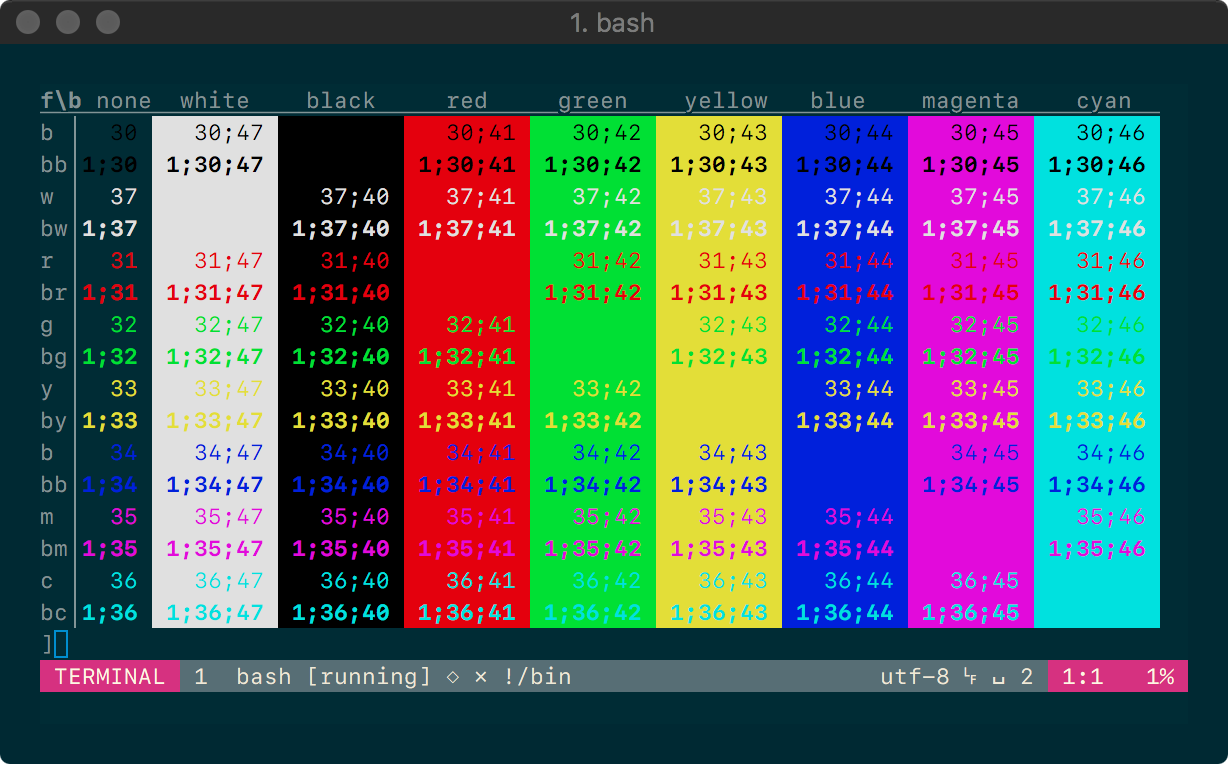Click the whitespace symbol in the status bar
1228x764 pixels.
pos(997,676)
